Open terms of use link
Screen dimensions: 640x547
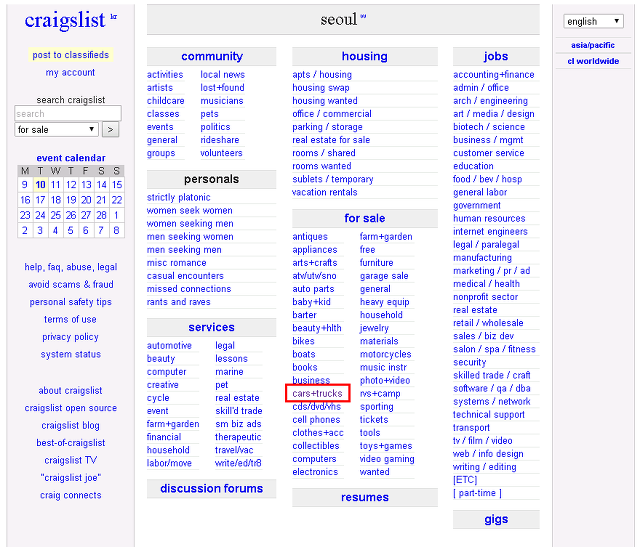point(70,319)
